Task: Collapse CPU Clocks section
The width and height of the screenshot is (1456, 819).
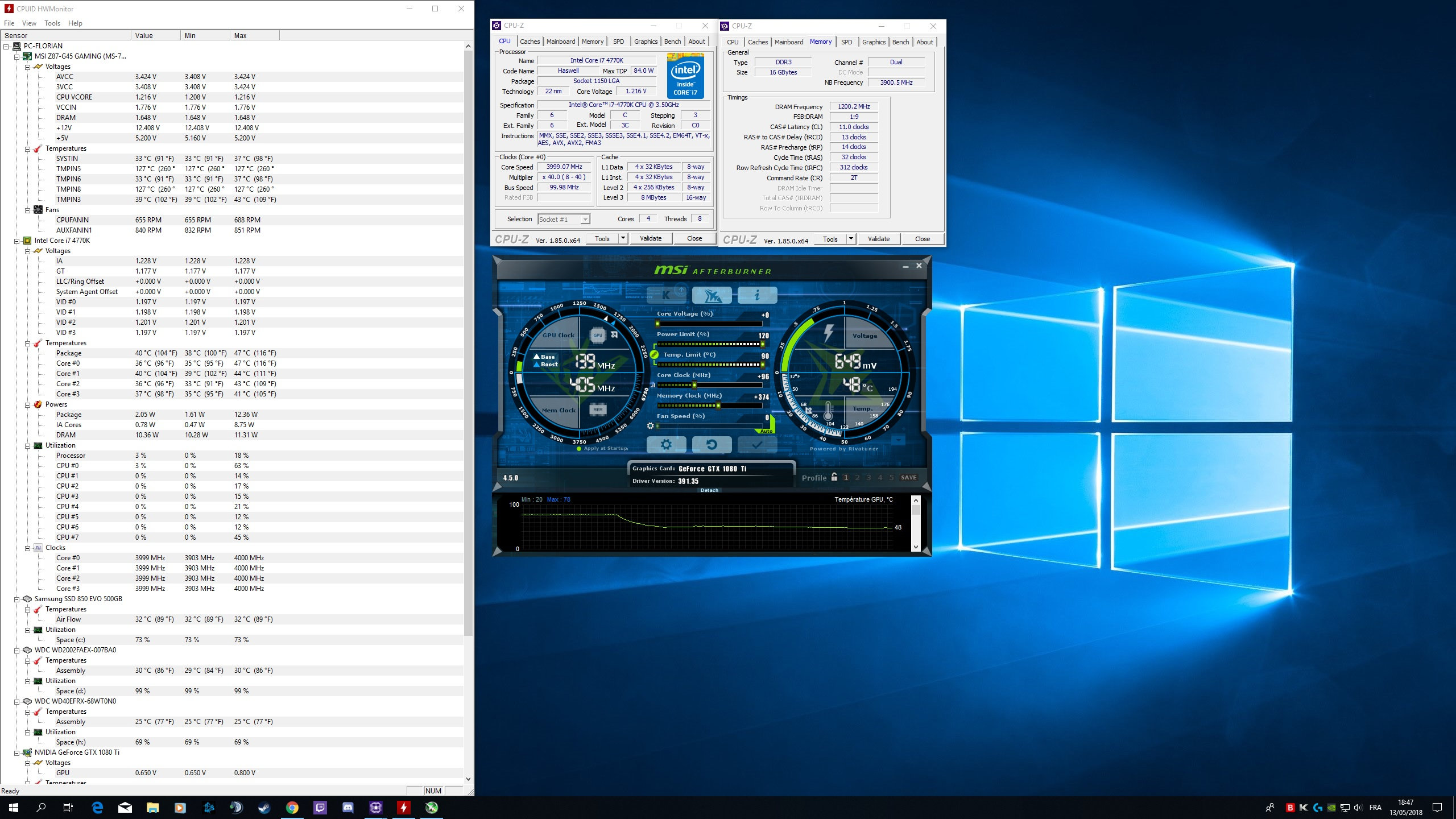Action: point(27,548)
